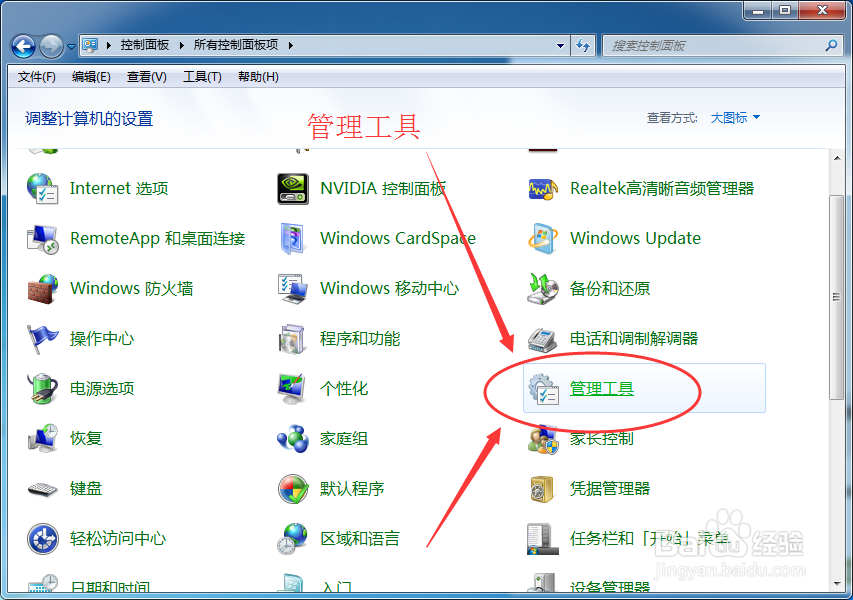Open the 默认程序 icon
853x600 pixels.
293,489
